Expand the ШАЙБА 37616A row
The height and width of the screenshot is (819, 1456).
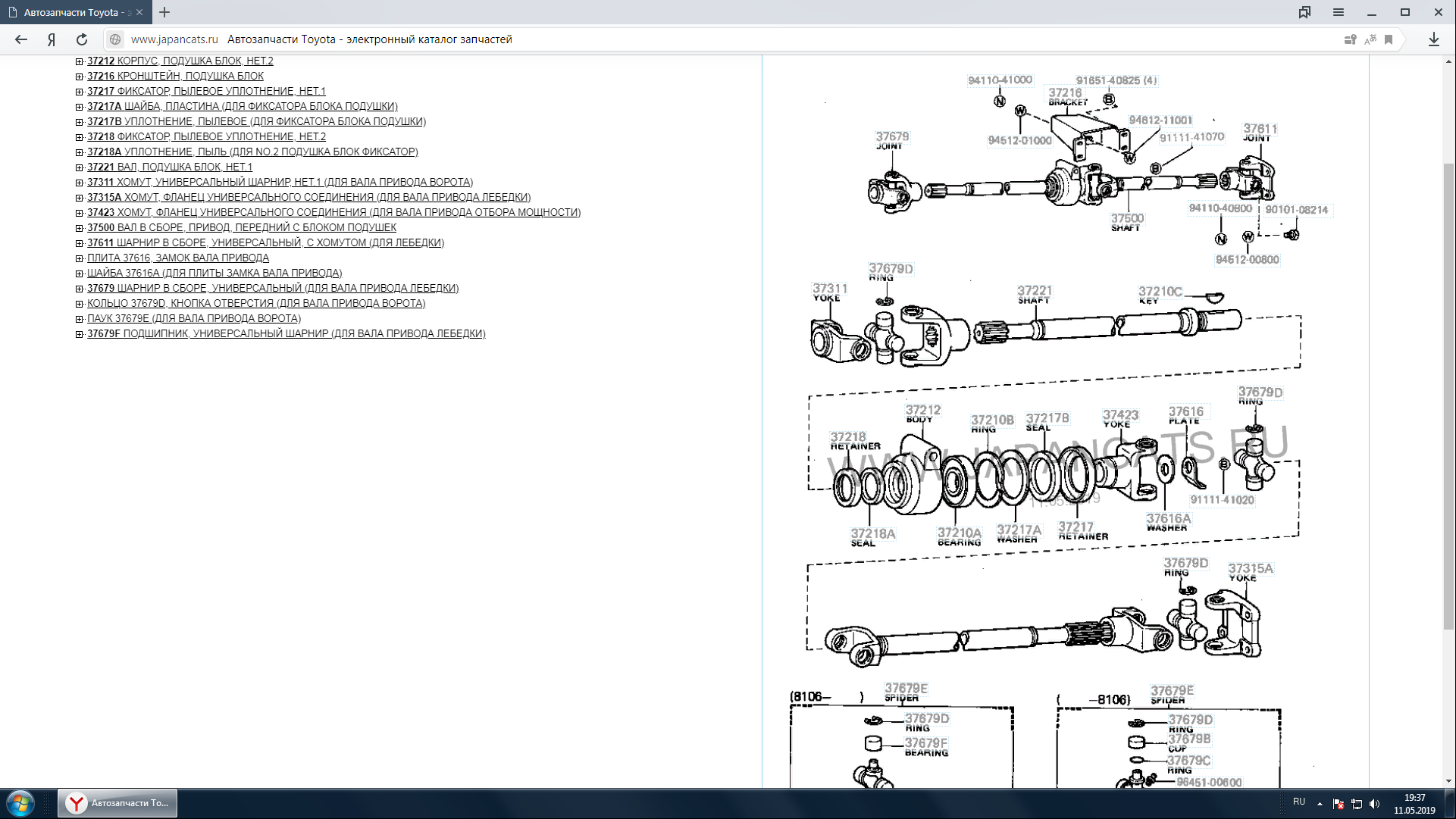(x=80, y=274)
